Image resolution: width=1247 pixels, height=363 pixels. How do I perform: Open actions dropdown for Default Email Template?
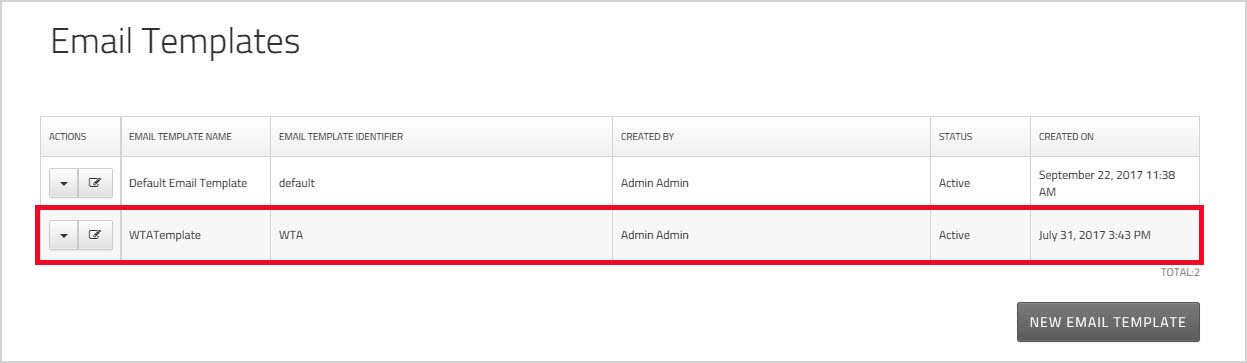[64, 183]
